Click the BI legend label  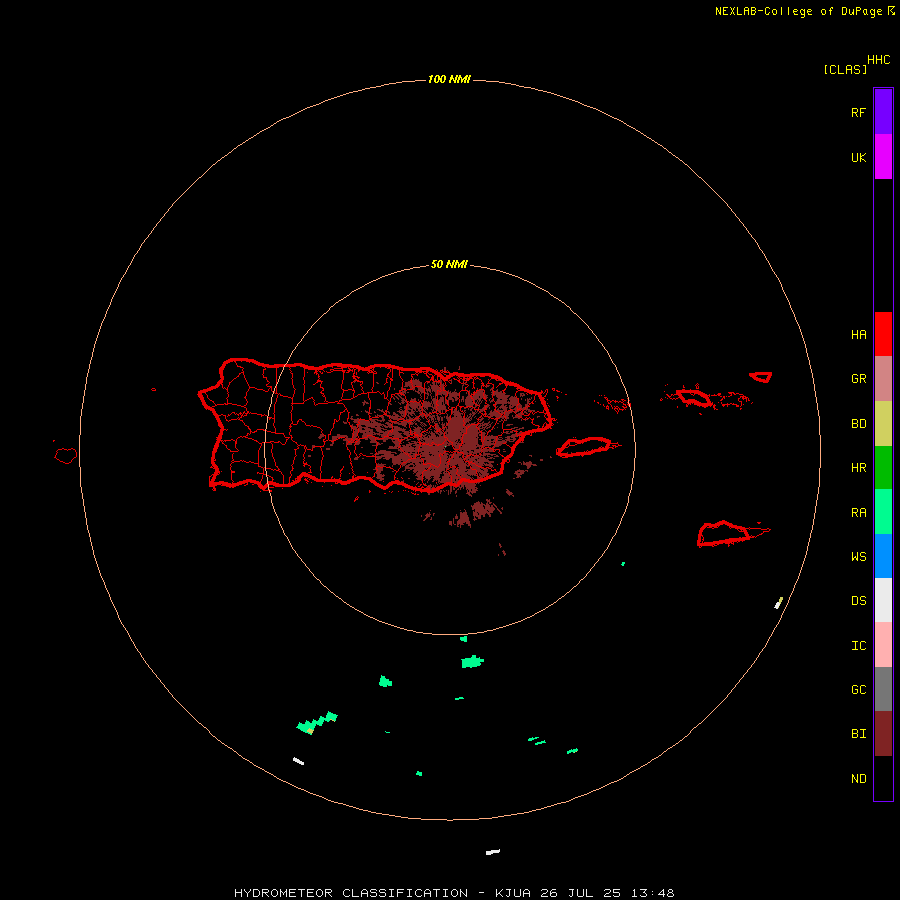click(x=858, y=734)
